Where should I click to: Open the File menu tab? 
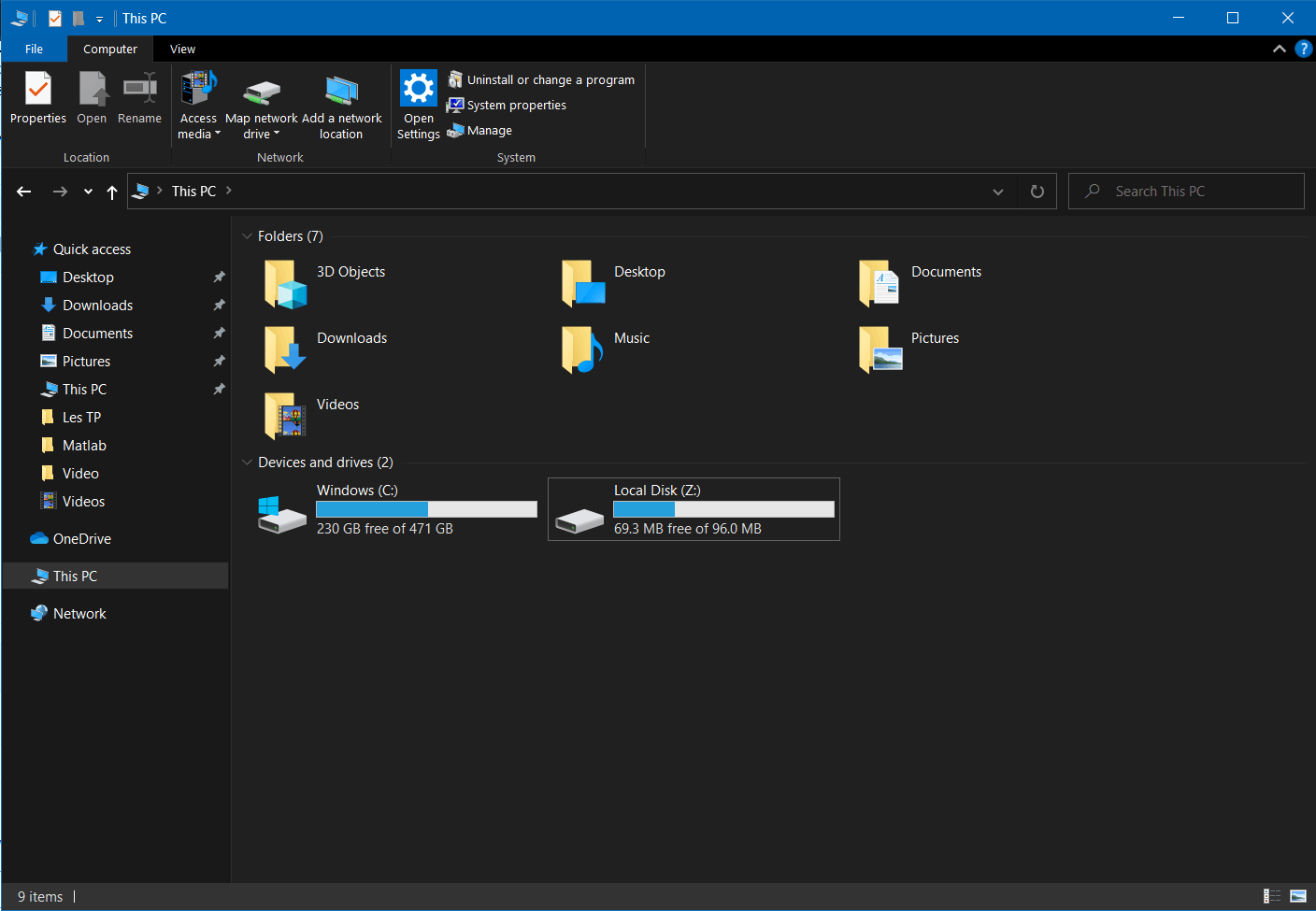pos(34,50)
